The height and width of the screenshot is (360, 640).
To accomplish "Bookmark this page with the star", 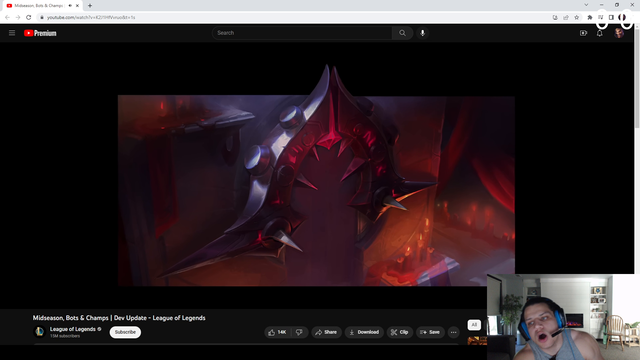I will click(576, 17).
